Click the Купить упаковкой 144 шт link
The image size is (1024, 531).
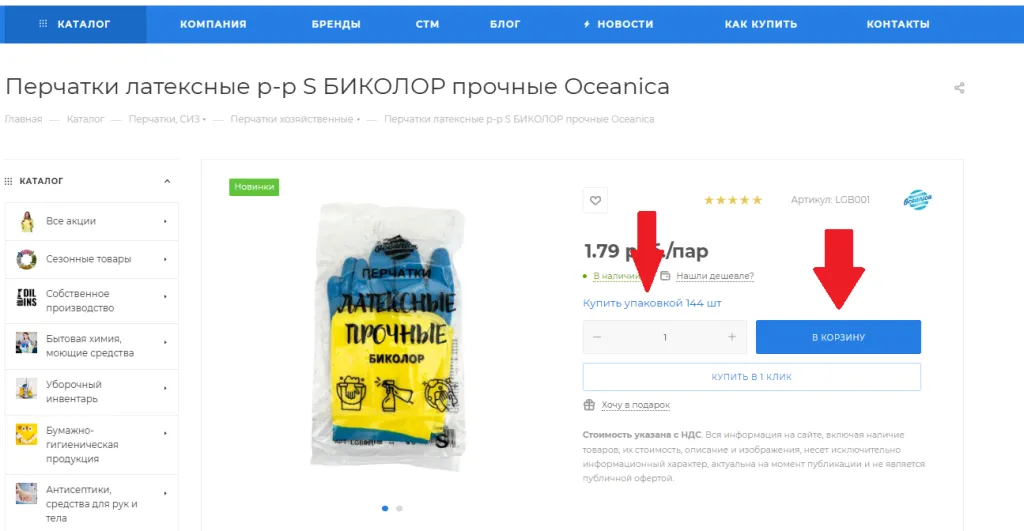point(652,303)
